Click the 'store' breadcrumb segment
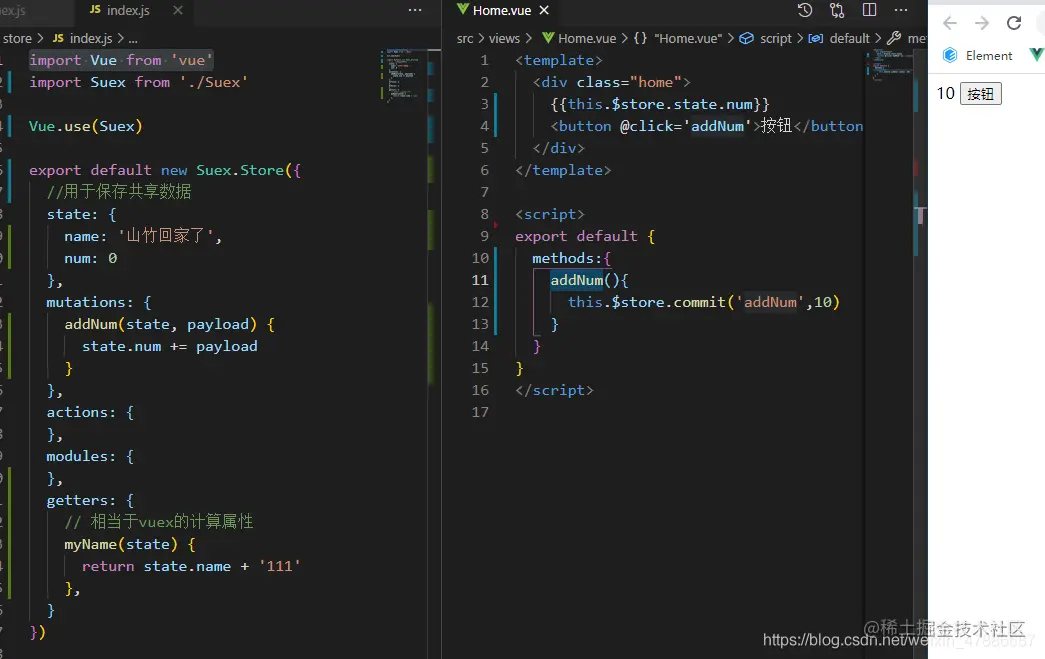 pos(17,39)
